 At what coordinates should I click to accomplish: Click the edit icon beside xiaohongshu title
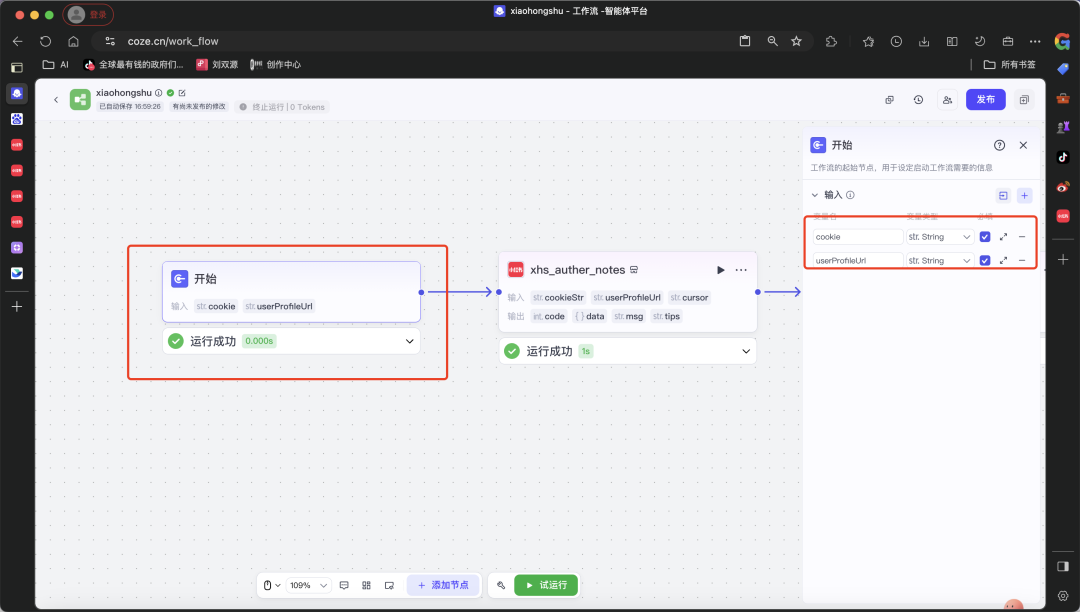182,93
